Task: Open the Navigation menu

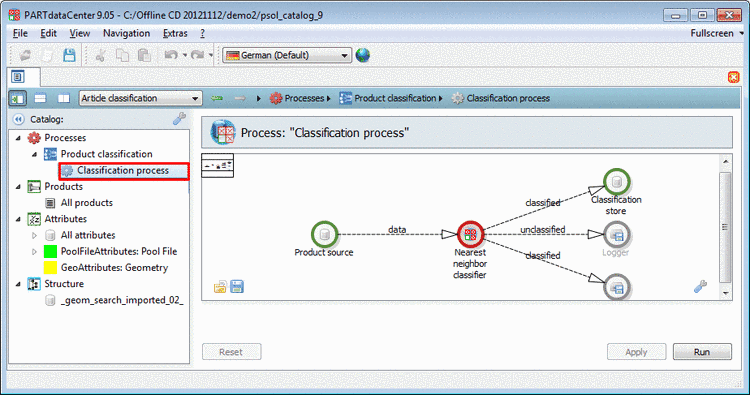Action: point(126,33)
